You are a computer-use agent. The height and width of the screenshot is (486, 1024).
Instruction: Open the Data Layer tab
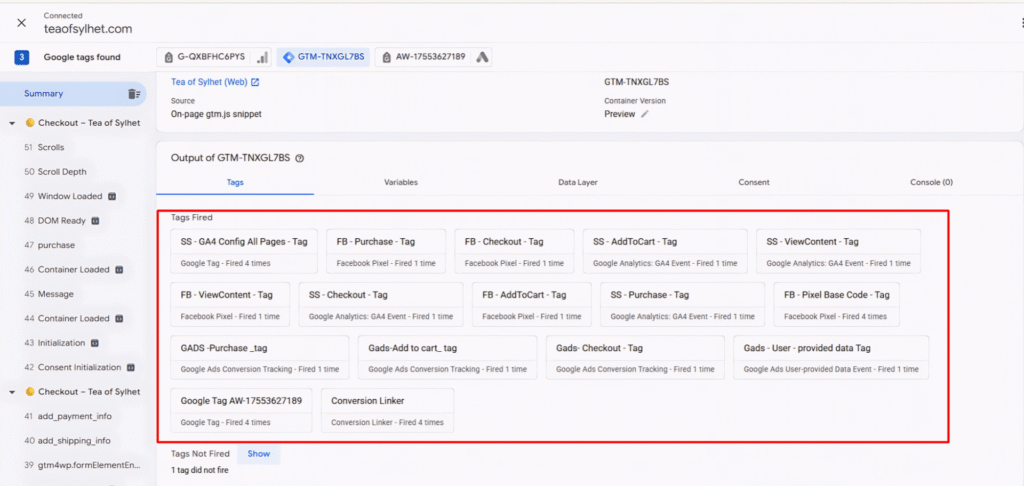tap(578, 183)
